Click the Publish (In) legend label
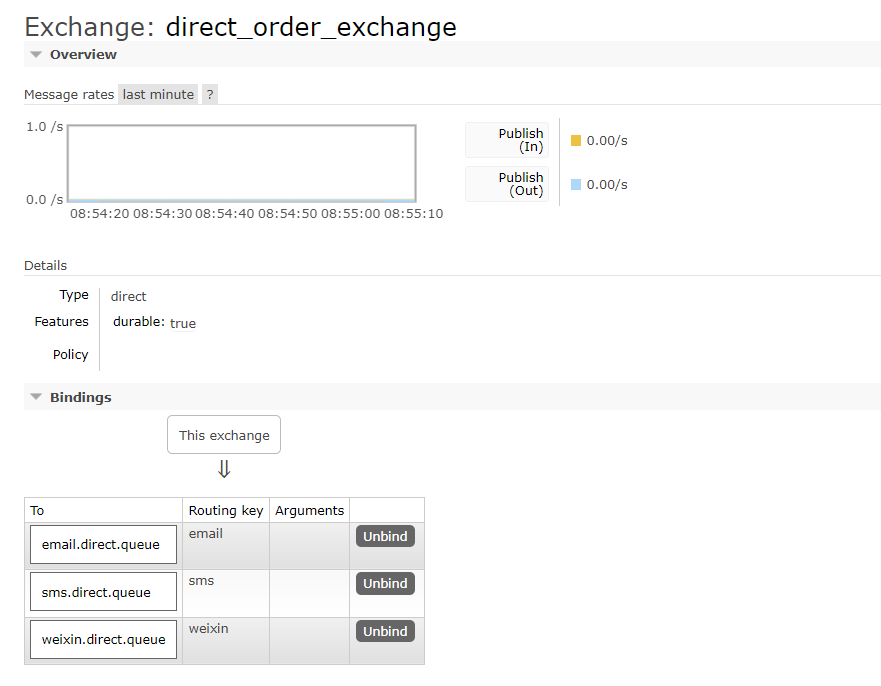This screenshot has width=881, height=686. (x=508, y=140)
